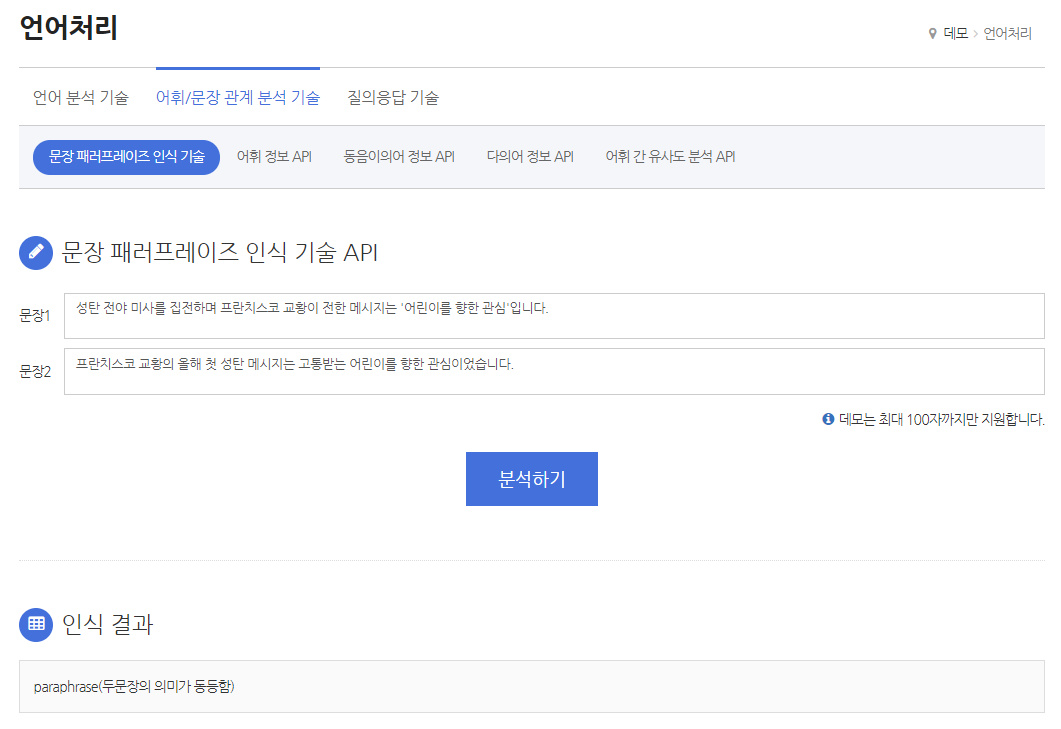Go to the 다의어 정보 API sub-tab
The height and width of the screenshot is (729, 1061).
530,157
